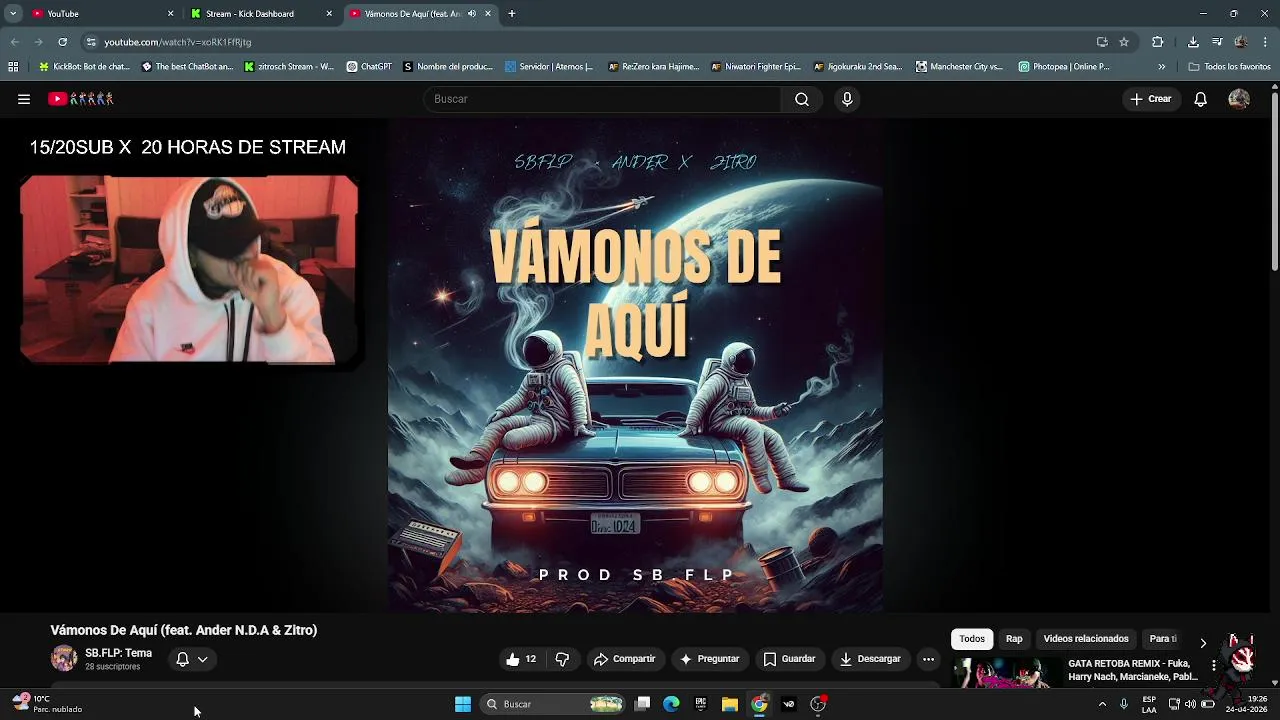Open Epic Games Launcher from taskbar
Viewport: 1280px width, 720px height.
click(x=701, y=704)
